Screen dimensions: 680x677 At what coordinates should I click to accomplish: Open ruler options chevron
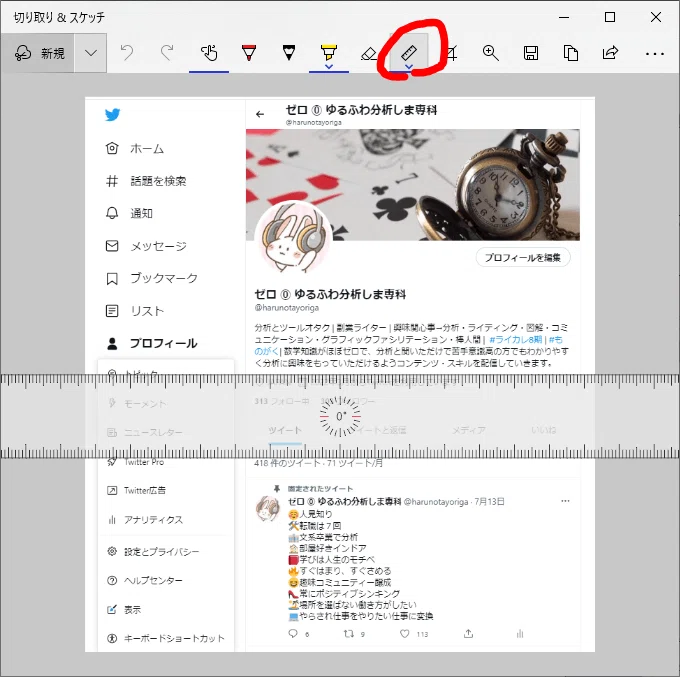[409, 67]
